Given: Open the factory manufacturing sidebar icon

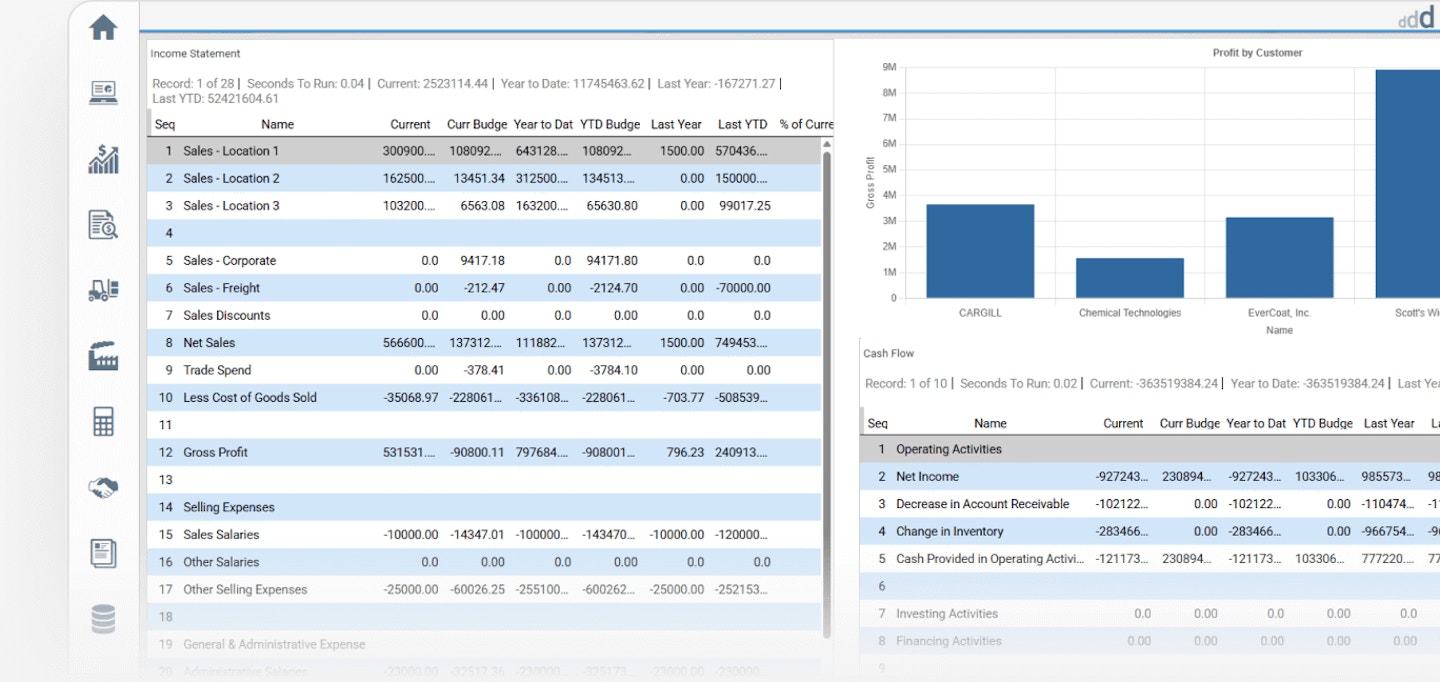Looking at the screenshot, I should click(103, 356).
